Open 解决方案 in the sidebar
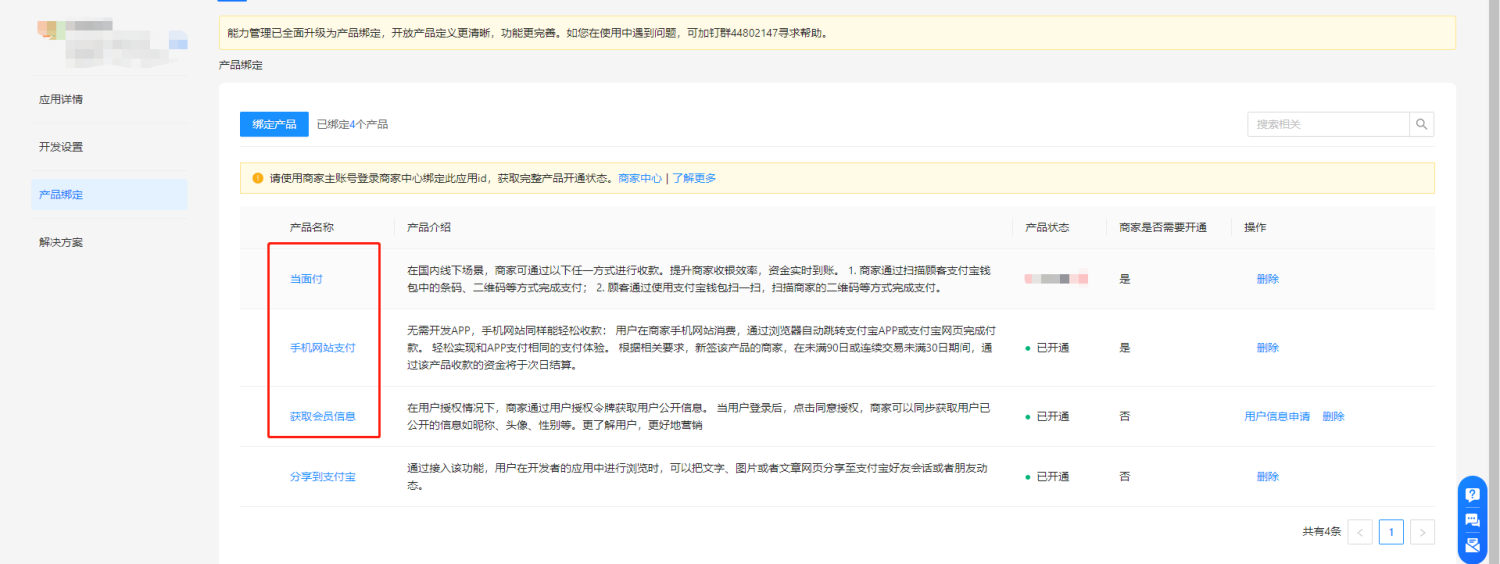The height and width of the screenshot is (564, 1500). [61, 242]
